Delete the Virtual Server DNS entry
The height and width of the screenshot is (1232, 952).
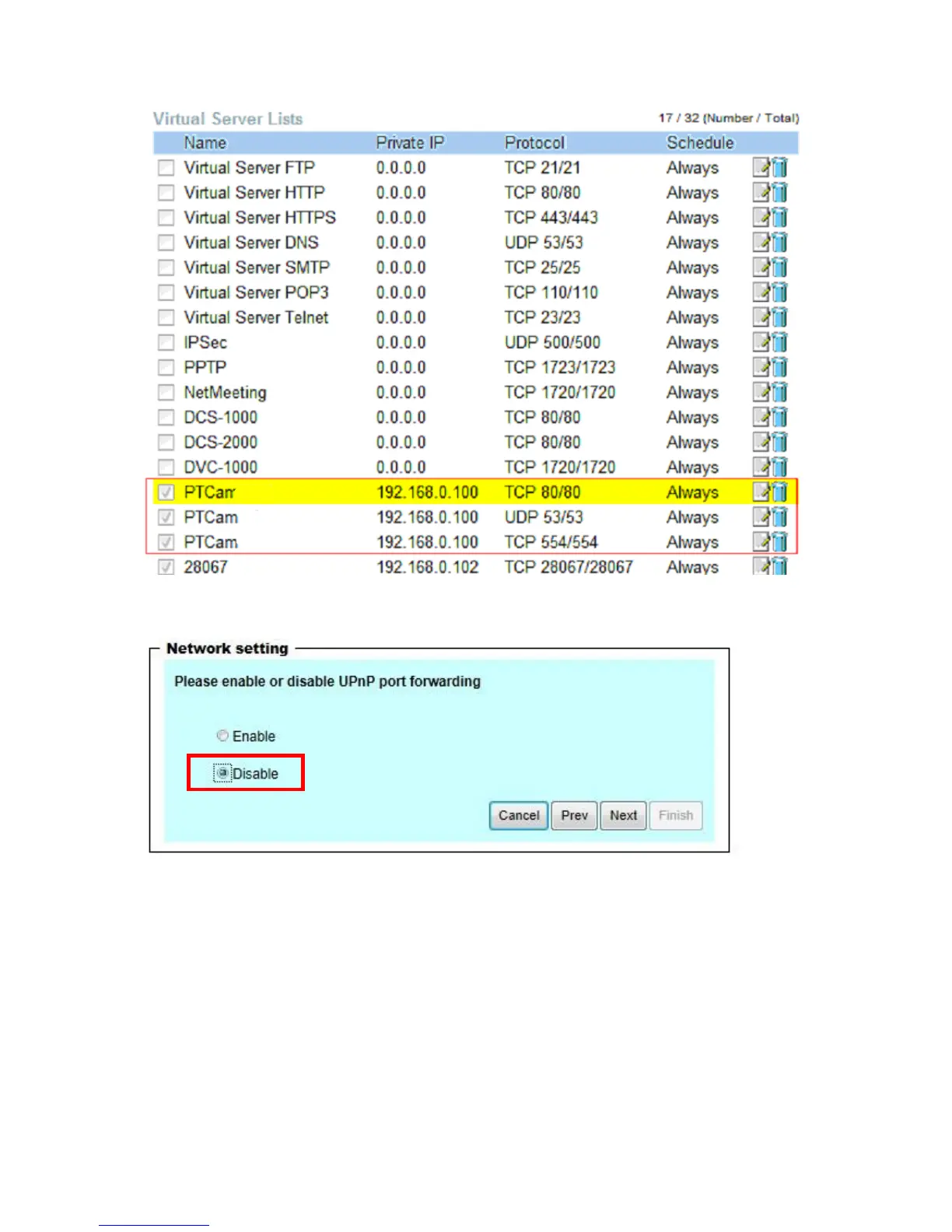[779, 242]
